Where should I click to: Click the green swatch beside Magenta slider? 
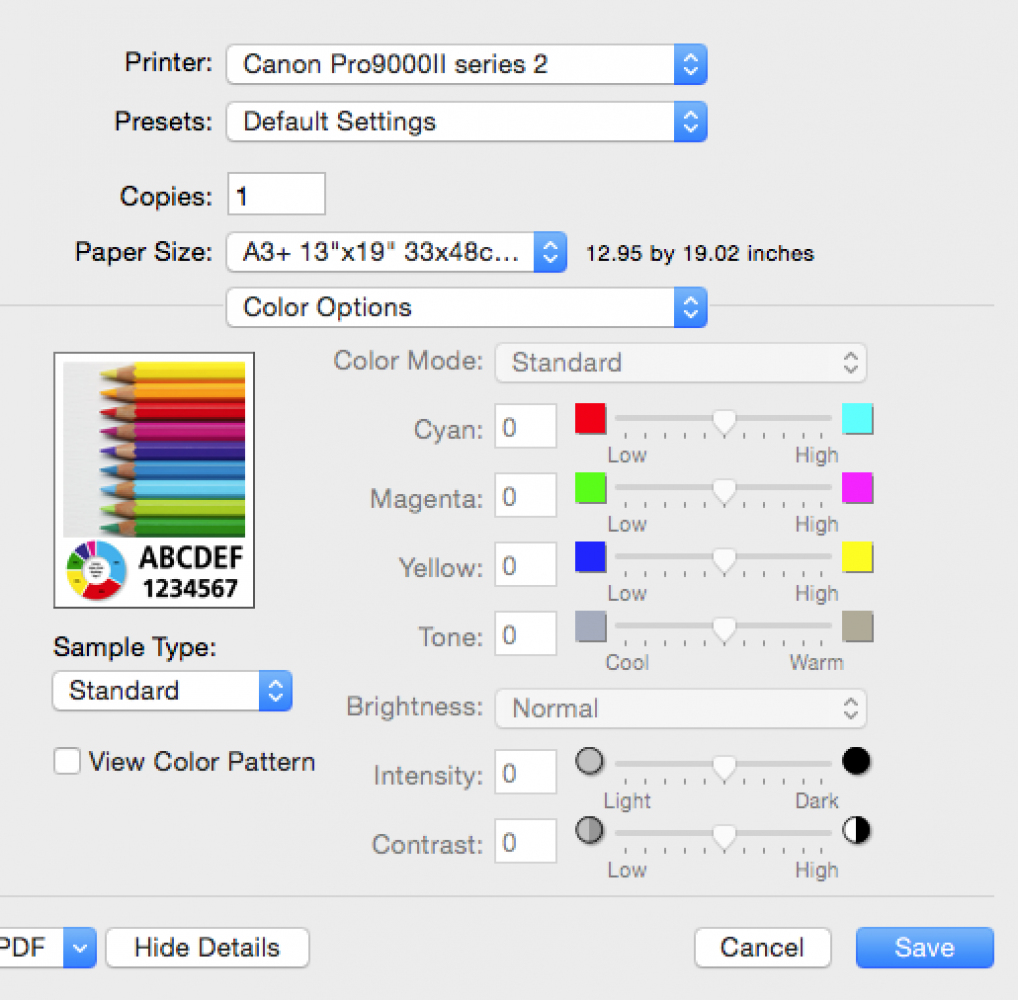pyautogui.click(x=590, y=488)
